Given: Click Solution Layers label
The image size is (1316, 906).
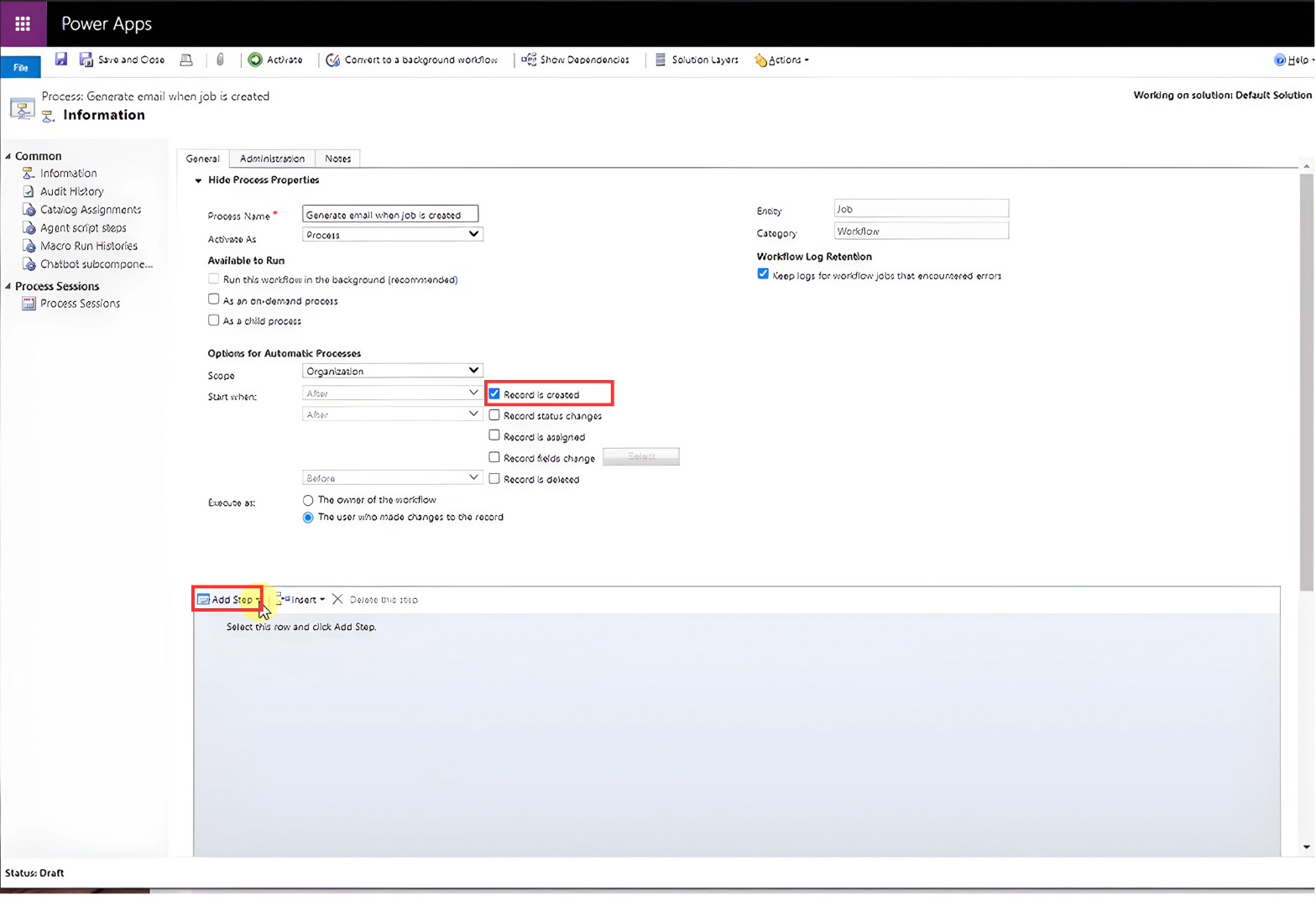Looking at the screenshot, I should [705, 60].
